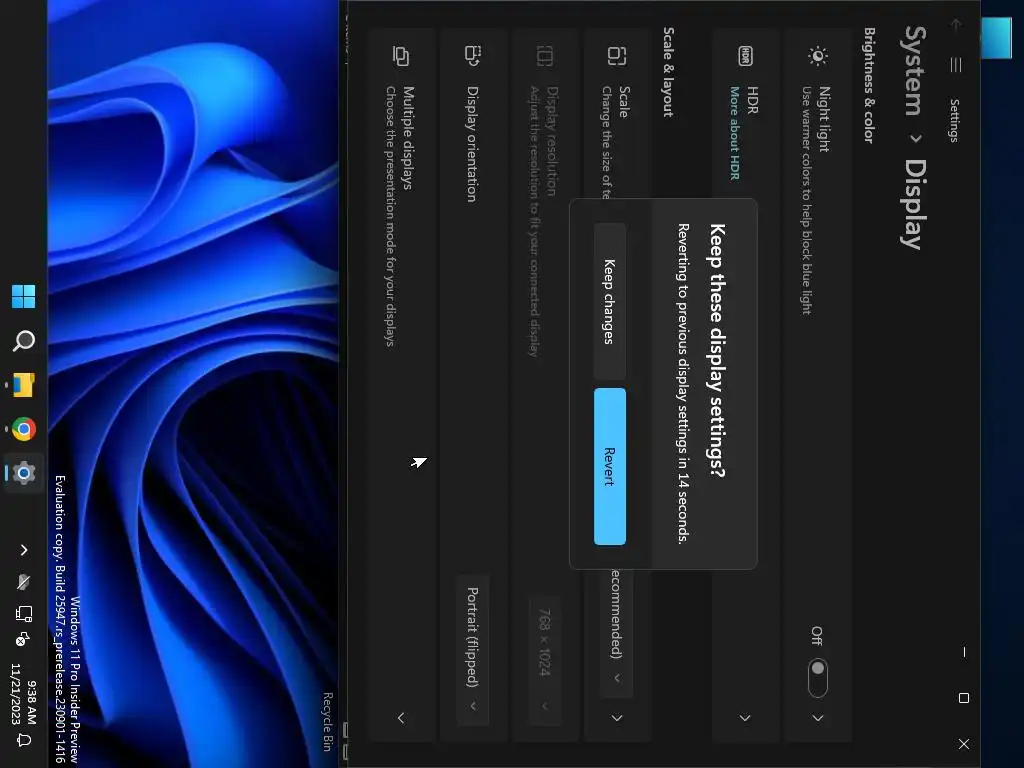This screenshot has height=768, width=1024.
Task: Open taskbar Search
Action: pos(24,340)
